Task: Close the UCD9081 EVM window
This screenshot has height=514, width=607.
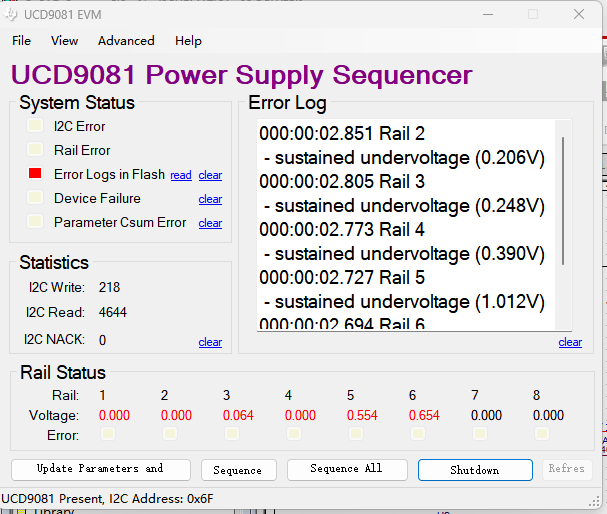Action: tap(579, 14)
